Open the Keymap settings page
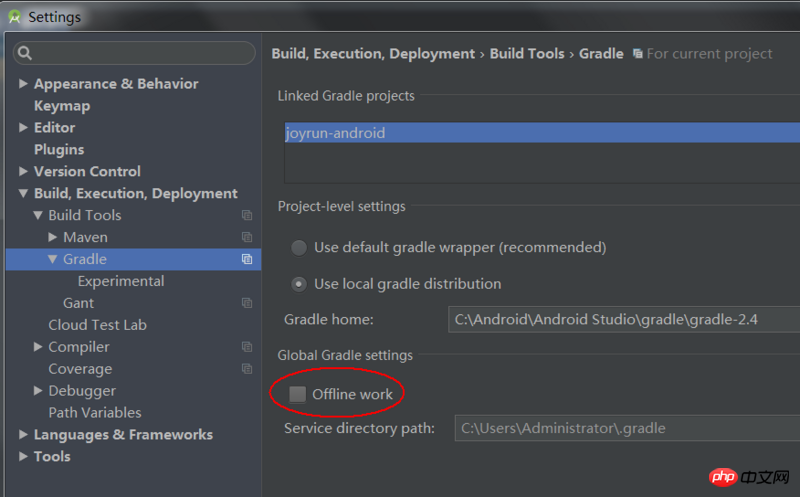 (x=62, y=106)
